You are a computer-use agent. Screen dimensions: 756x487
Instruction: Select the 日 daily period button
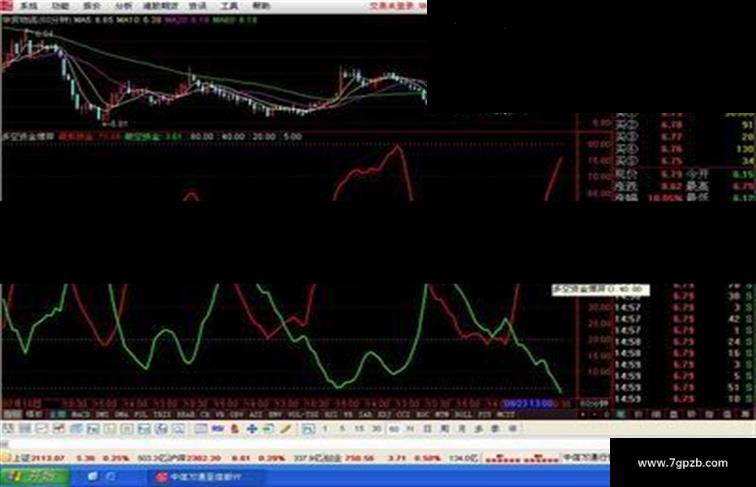coord(427,429)
